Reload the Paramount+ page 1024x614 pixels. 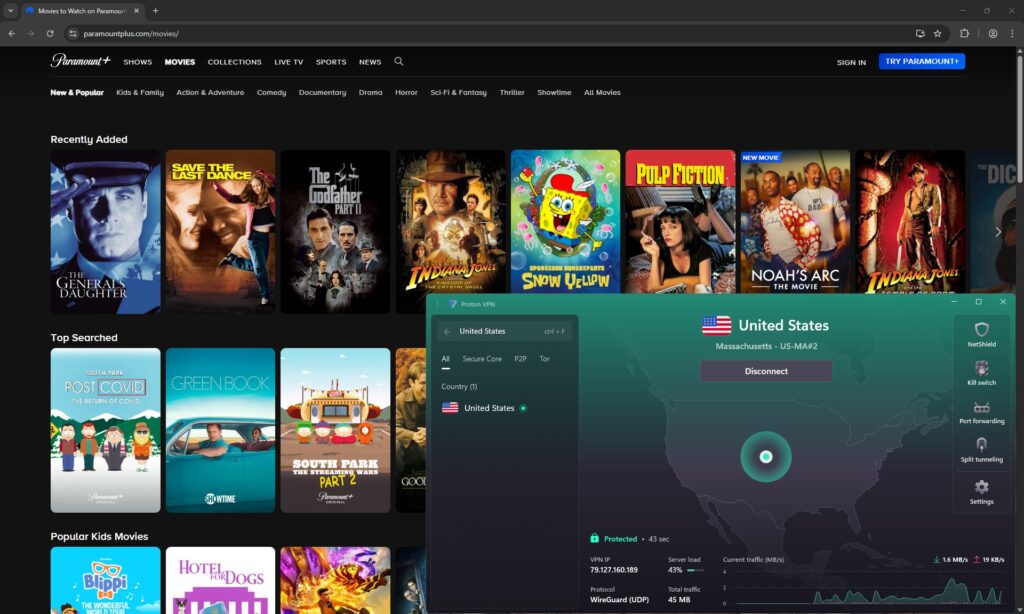coord(50,33)
